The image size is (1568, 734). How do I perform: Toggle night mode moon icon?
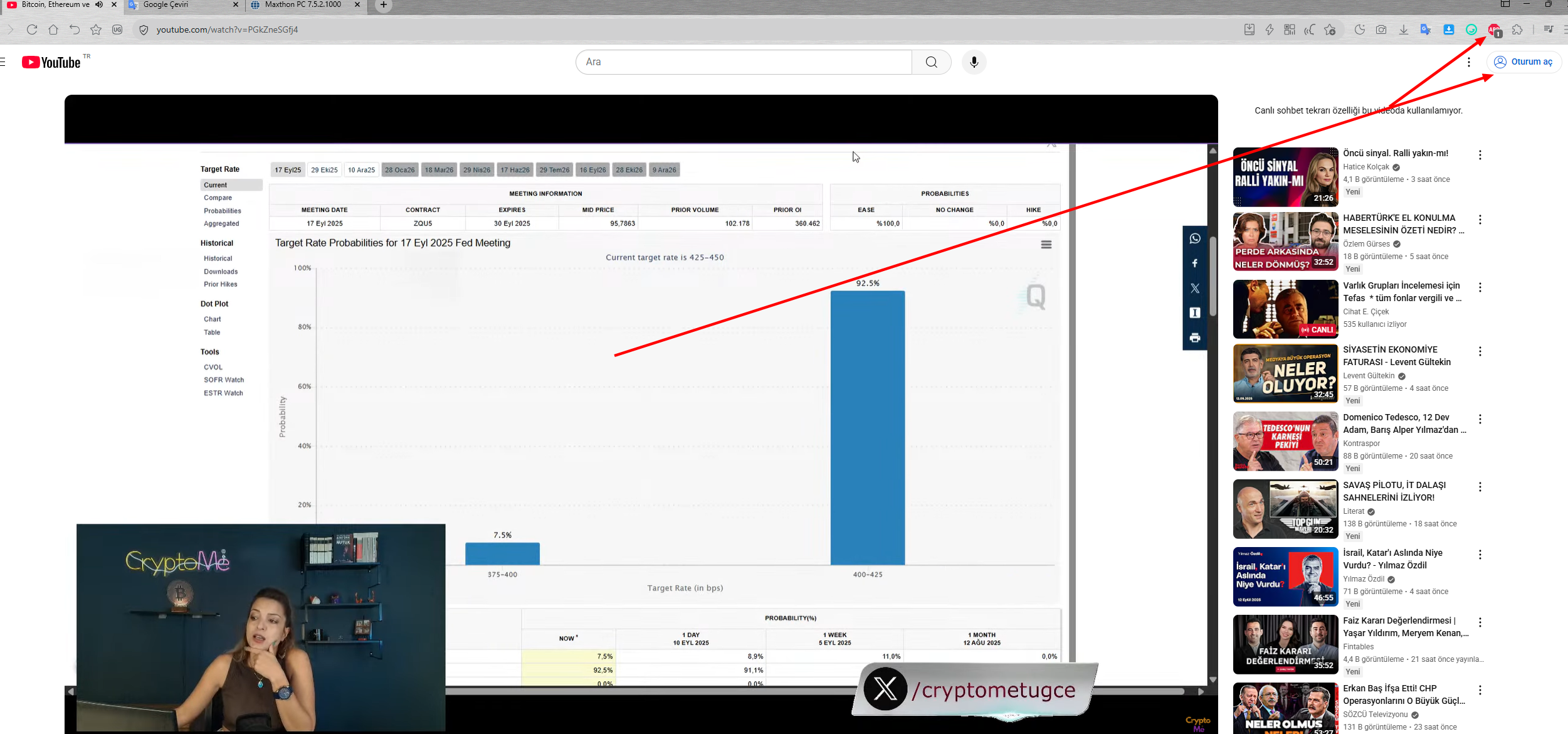[1359, 29]
